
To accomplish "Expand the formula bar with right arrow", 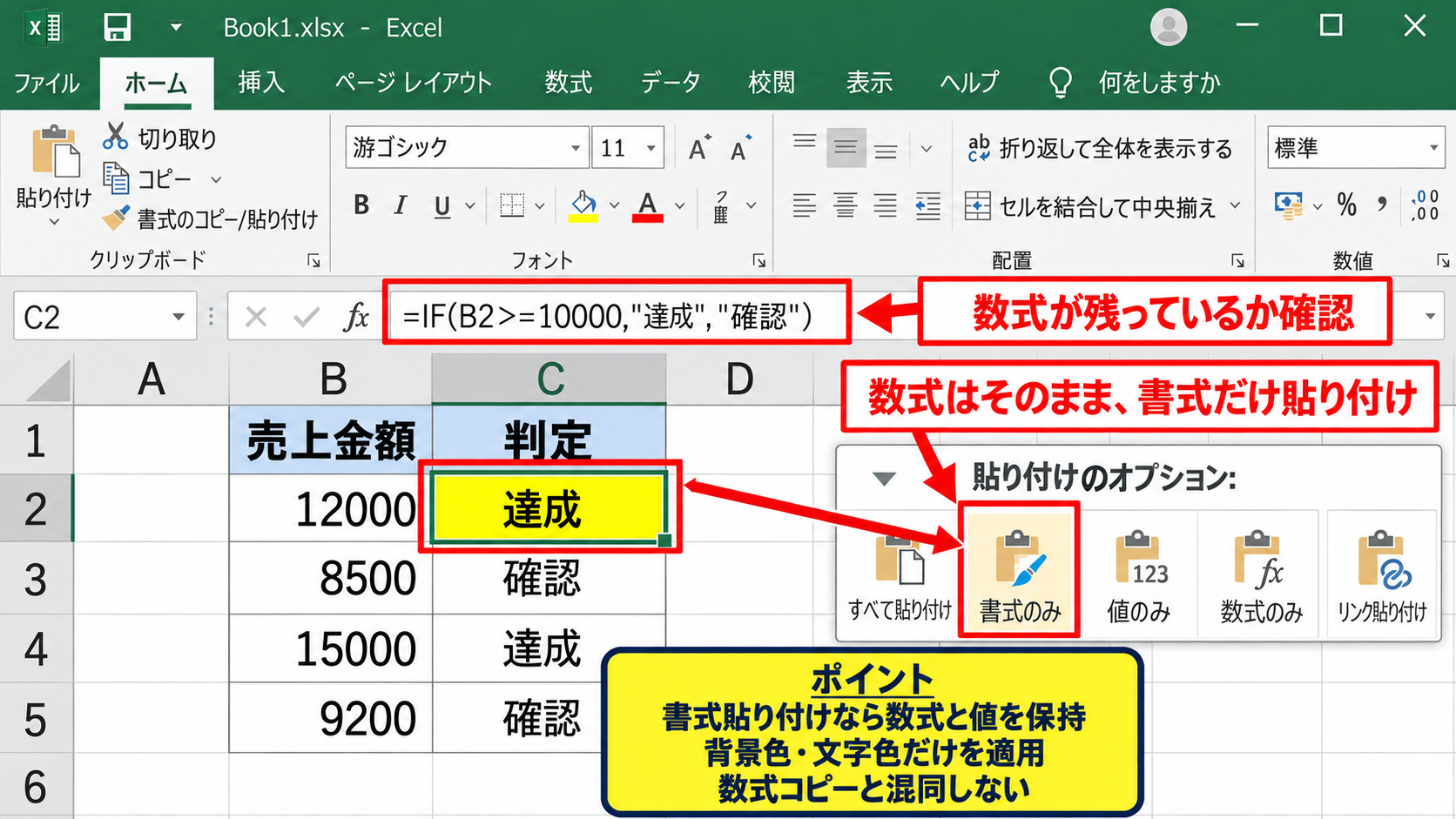I will (x=1430, y=317).
